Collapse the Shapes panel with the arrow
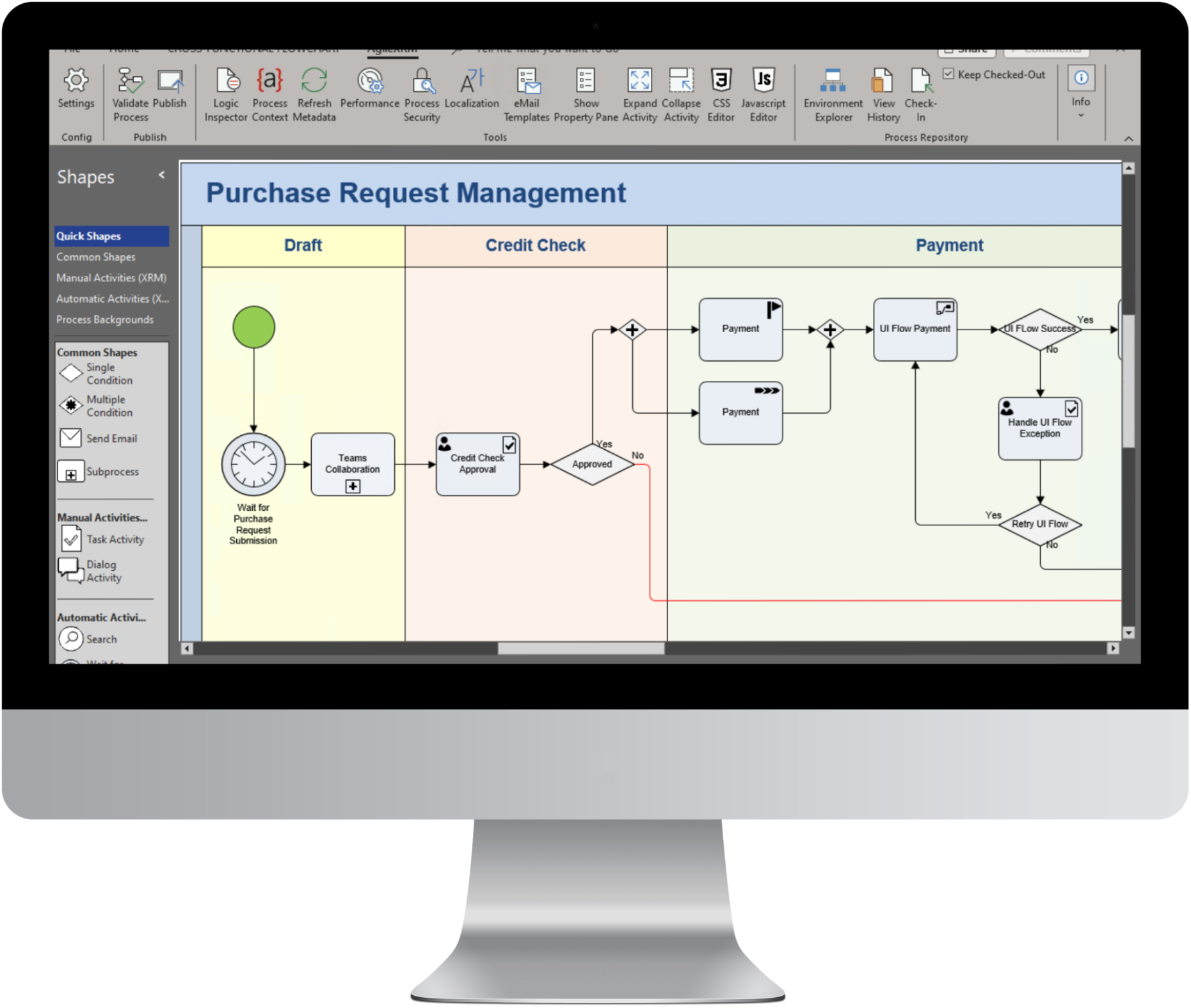1191x1008 pixels. pyautogui.click(x=161, y=175)
